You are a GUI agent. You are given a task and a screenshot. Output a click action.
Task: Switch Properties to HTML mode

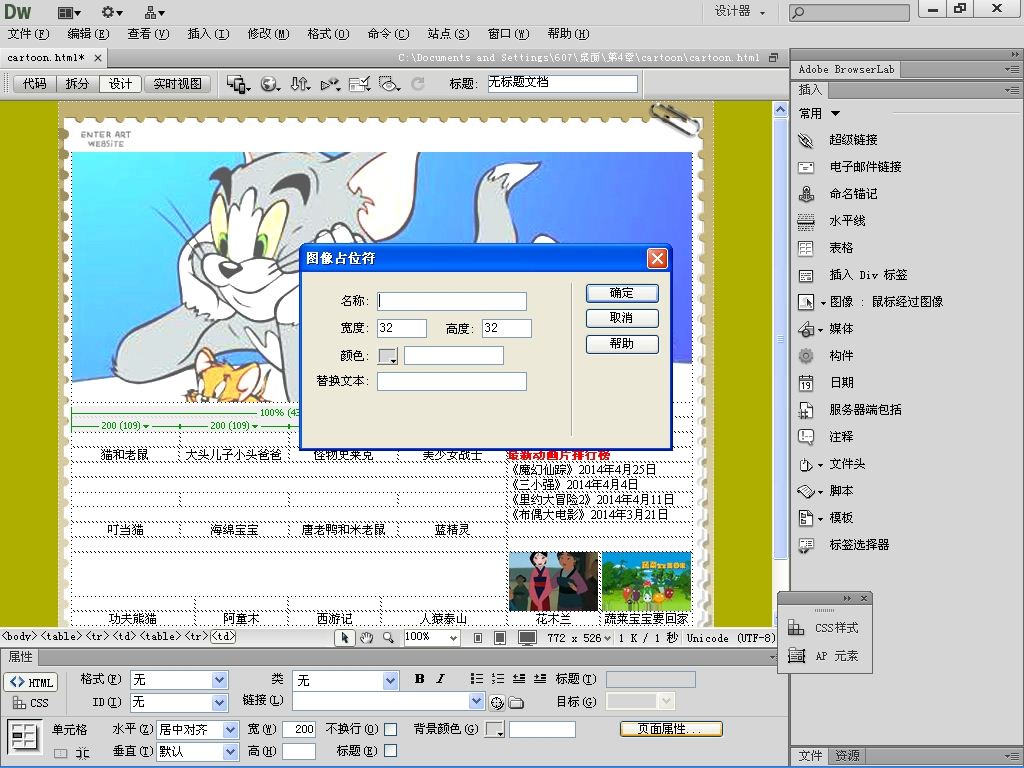(x=31, y=682)
